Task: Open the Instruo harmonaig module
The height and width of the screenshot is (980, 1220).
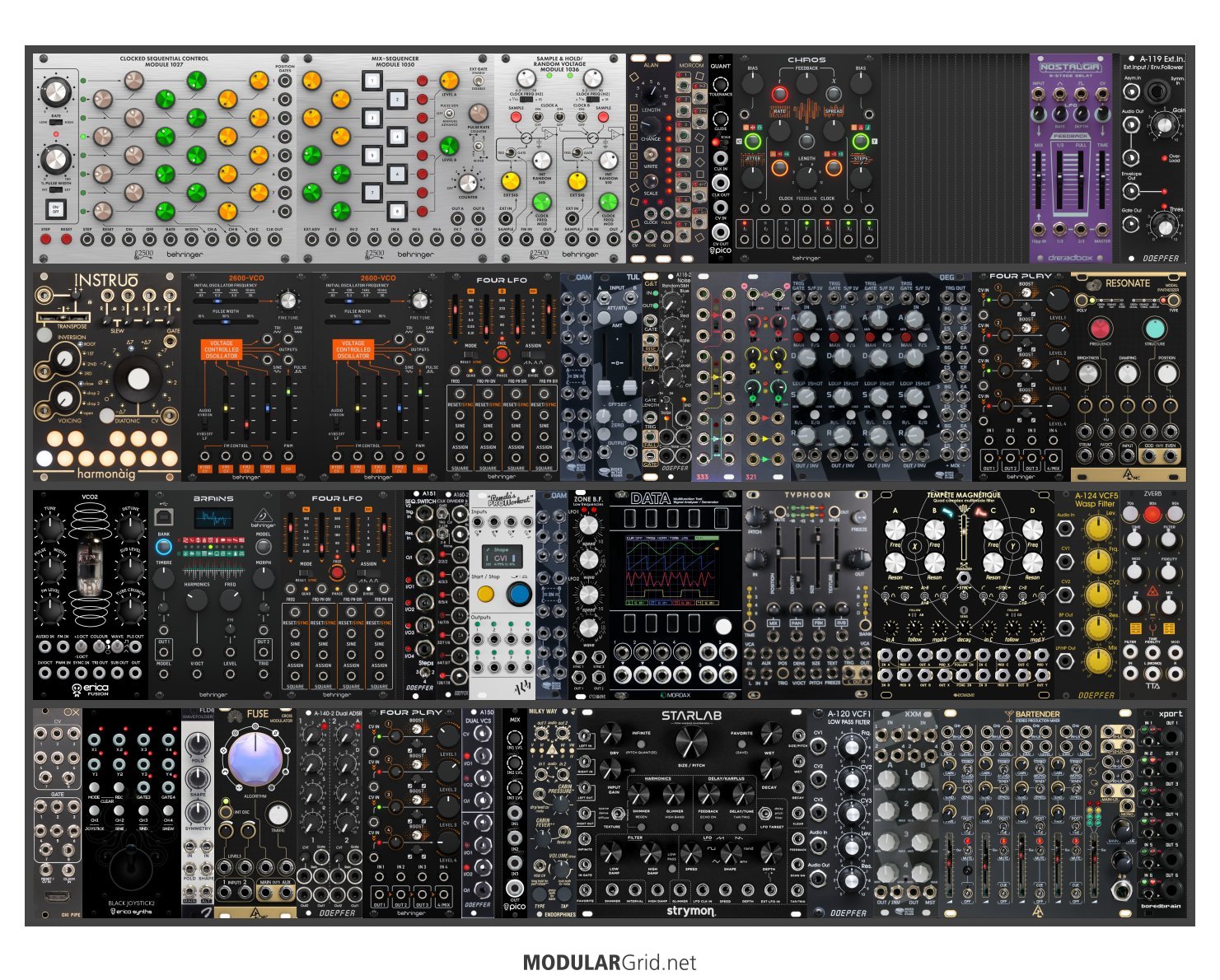Action: (107, 376)
